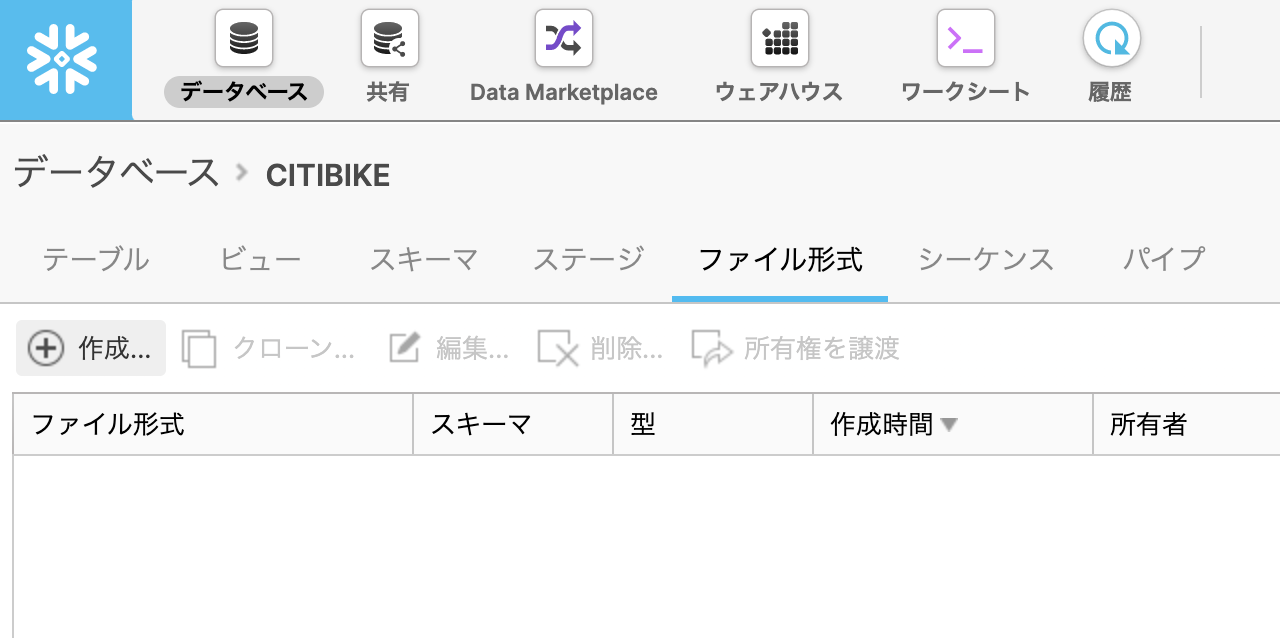View the 履歴 (History) icon
1280x638 pixels.
pos(1110,38)
